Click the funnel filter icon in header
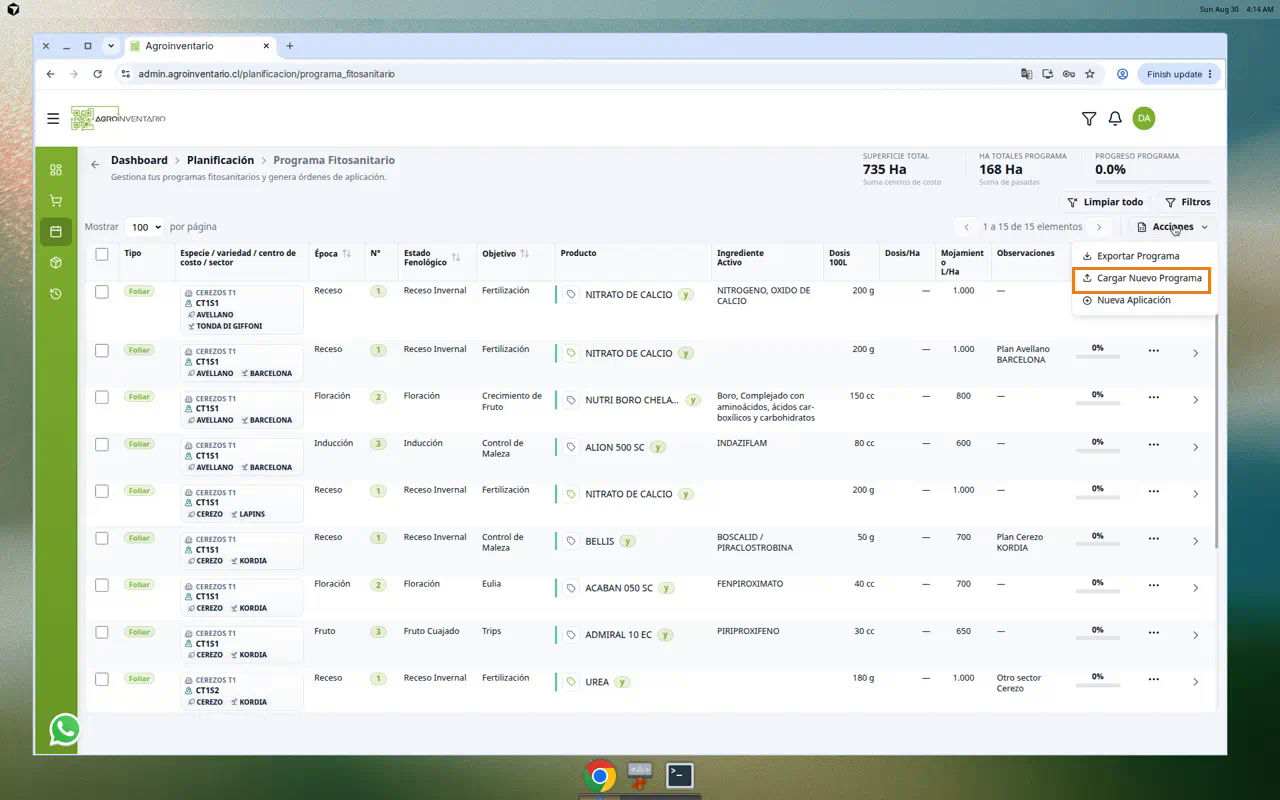This screenshot has height=800, width=1280. (1089, 118)
